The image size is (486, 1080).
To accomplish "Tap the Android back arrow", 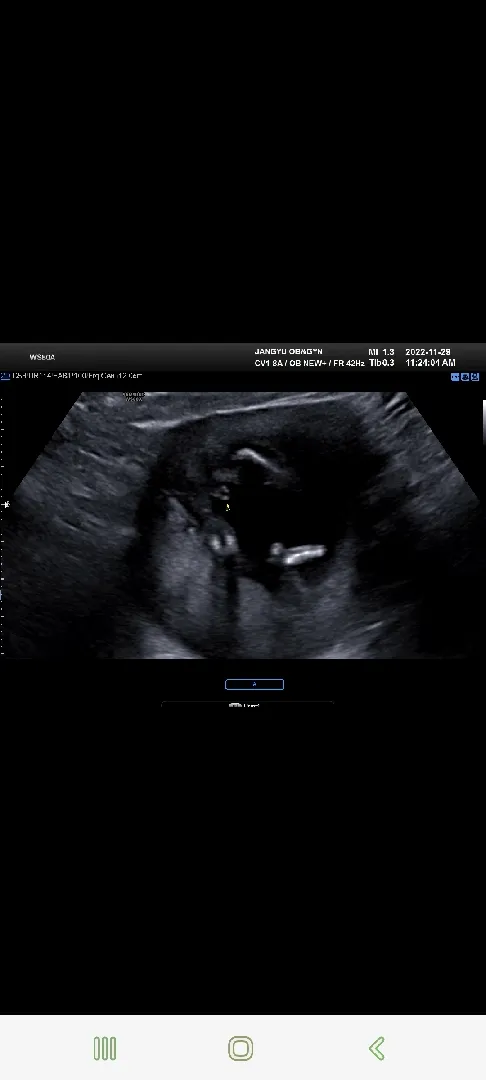I will click(x=377, y=1048).
